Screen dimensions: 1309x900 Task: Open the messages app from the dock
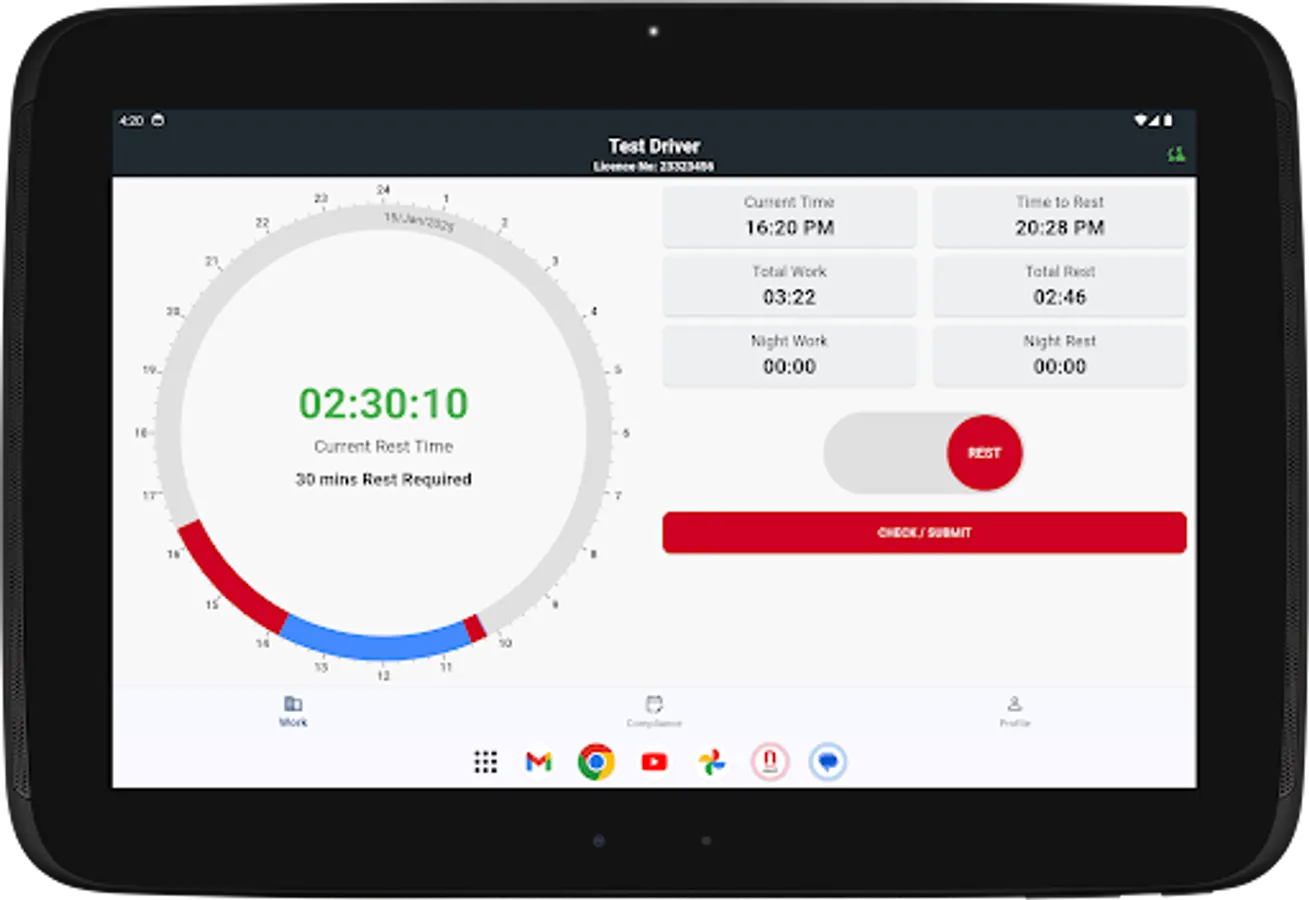[x=828, y=762]
